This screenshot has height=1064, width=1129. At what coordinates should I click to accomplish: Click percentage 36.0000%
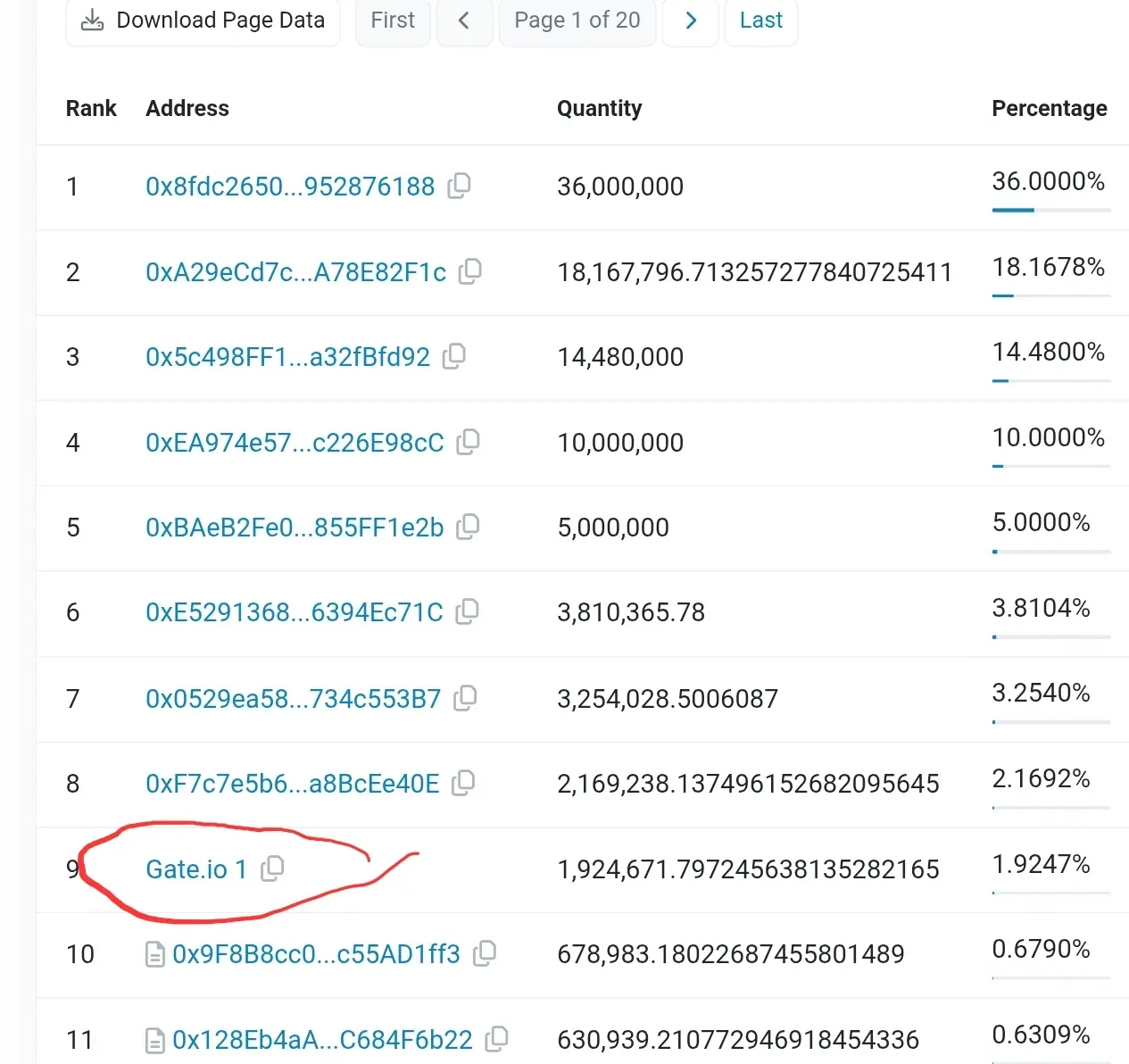[1049, 181]
